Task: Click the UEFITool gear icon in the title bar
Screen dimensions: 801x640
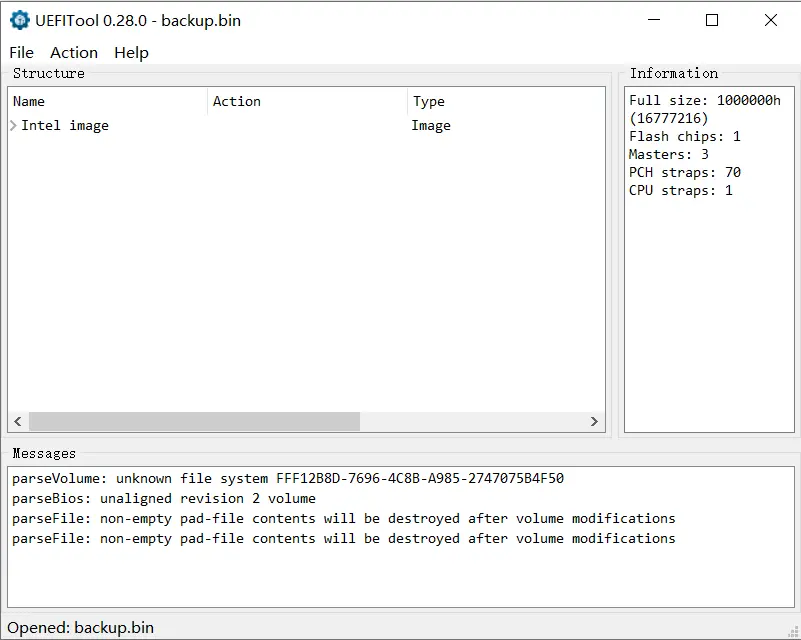Action: tap(20, 20)
